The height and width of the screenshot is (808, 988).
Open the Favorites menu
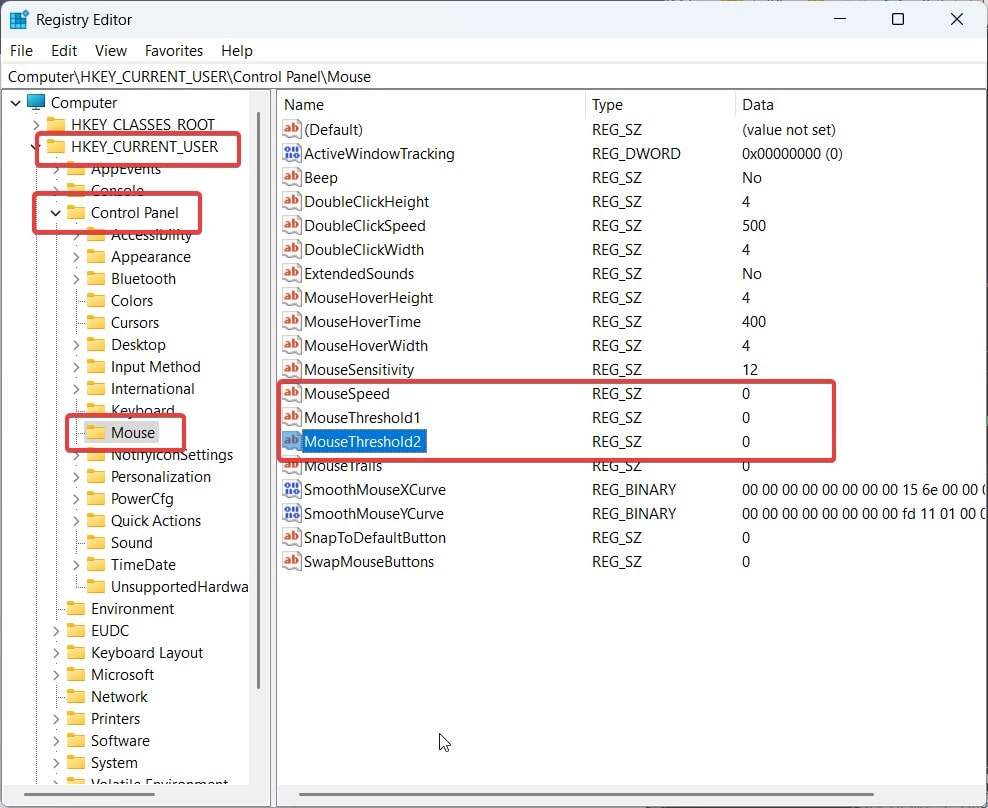(x=173, y=50)
